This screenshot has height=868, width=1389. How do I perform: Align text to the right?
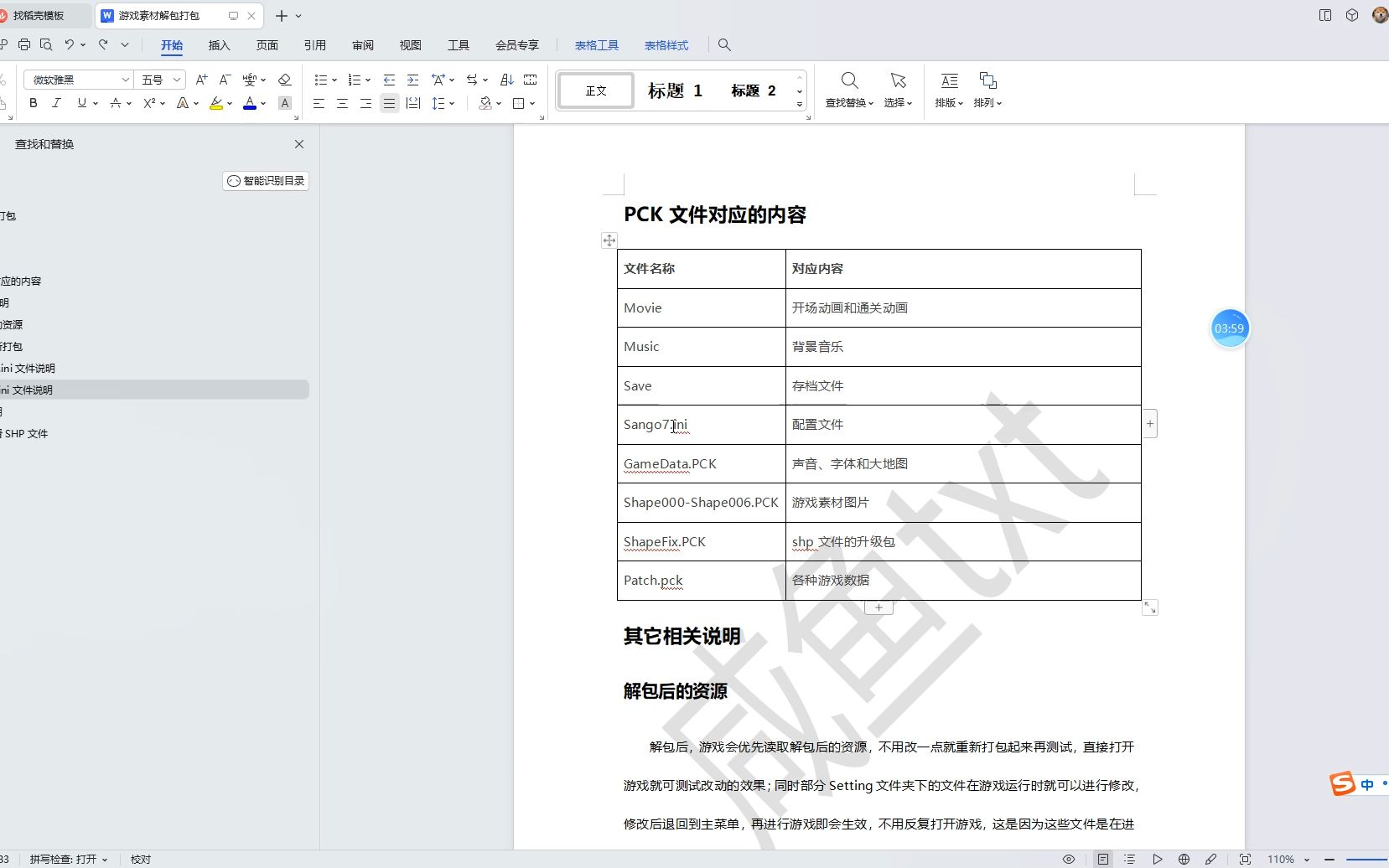tap(365, 103)
